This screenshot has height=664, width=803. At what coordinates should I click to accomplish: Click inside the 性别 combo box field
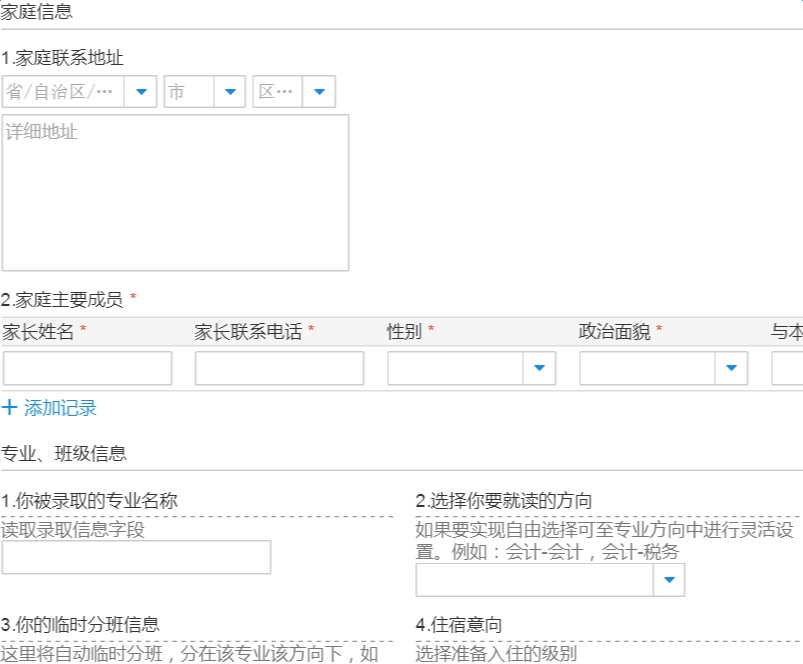click(455, 368)
